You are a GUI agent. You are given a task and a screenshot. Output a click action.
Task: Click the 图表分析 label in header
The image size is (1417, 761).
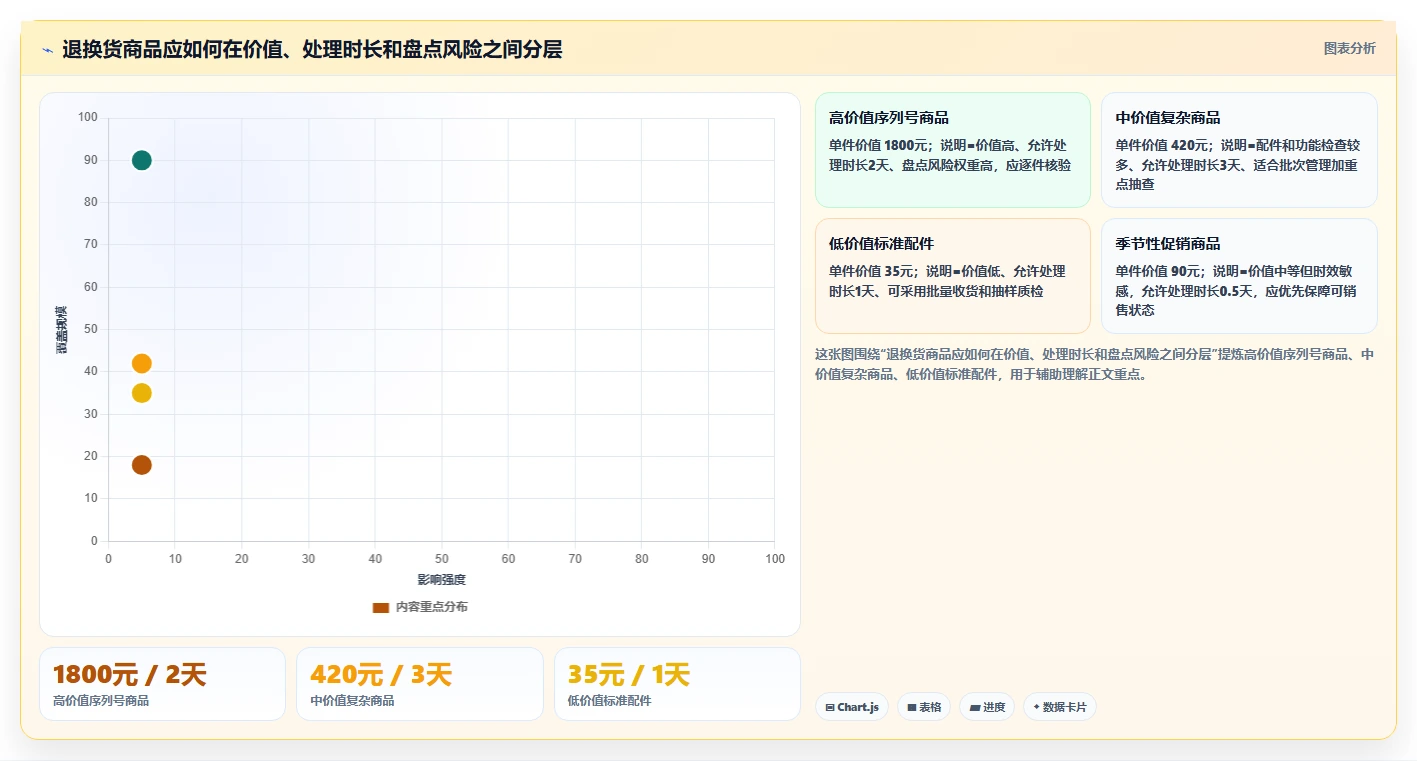tap(1349, 48)
